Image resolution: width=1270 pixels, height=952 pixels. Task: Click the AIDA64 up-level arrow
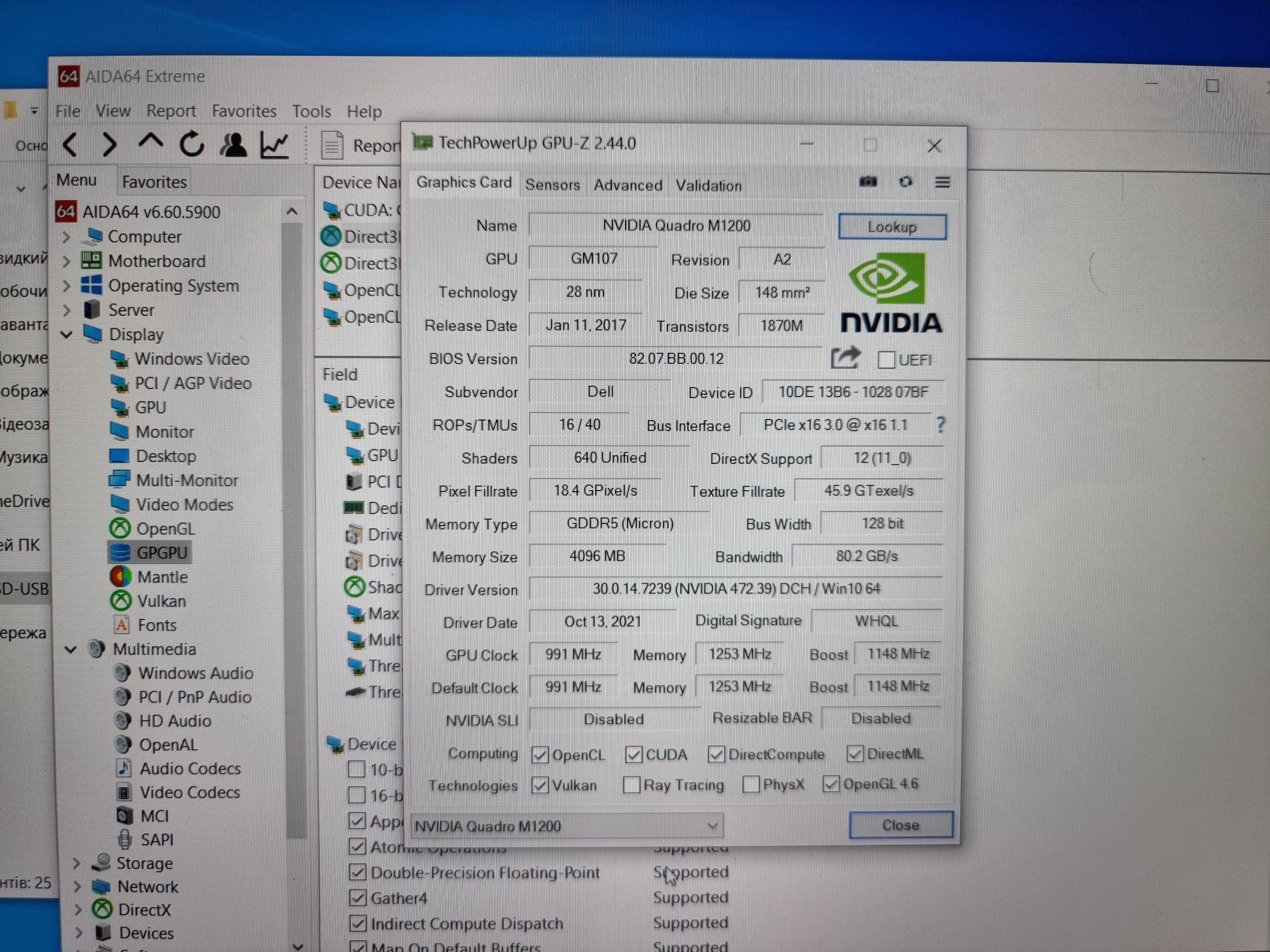[150, 142]
